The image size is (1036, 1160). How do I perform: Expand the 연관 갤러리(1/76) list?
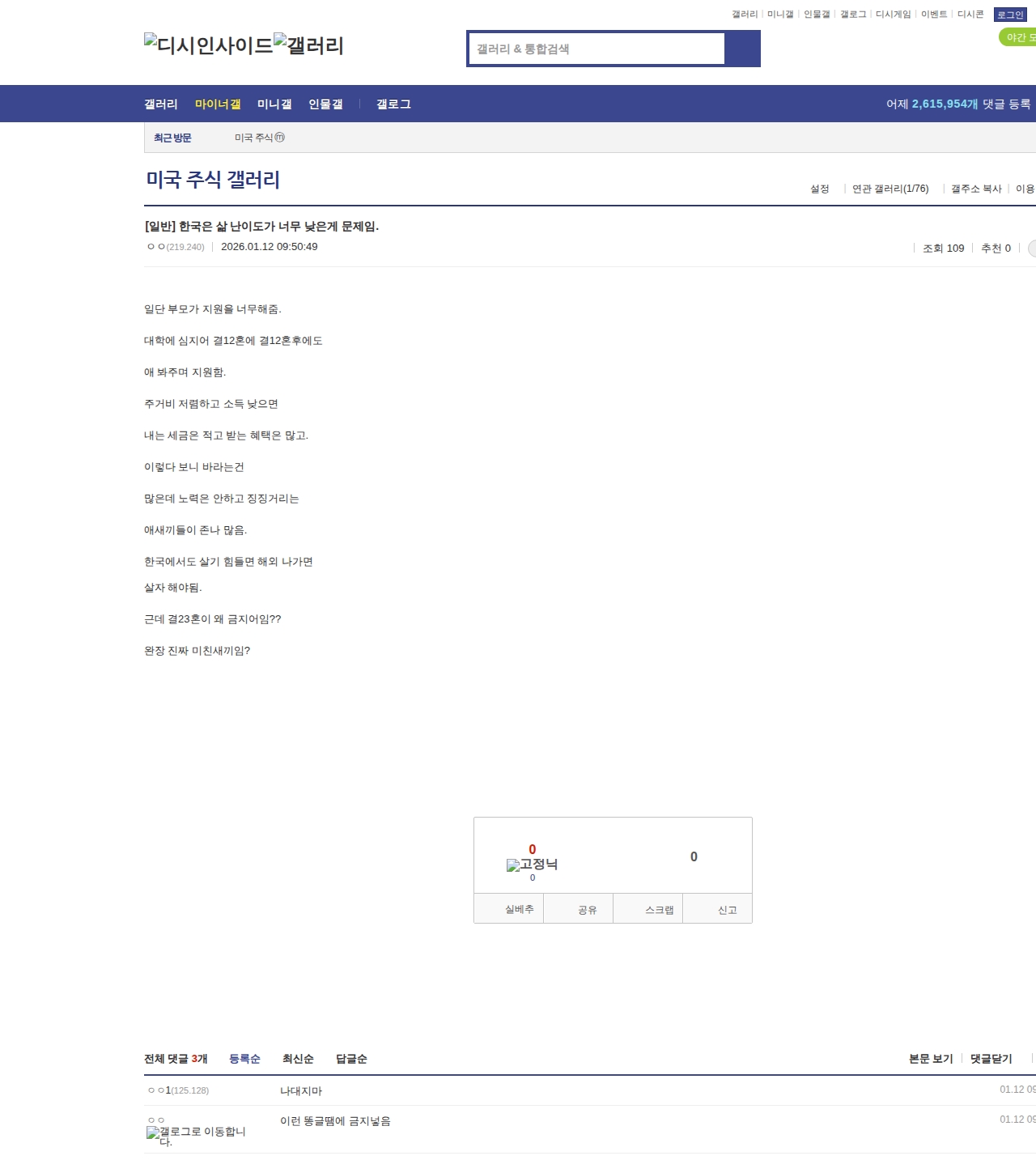[890, 189]
